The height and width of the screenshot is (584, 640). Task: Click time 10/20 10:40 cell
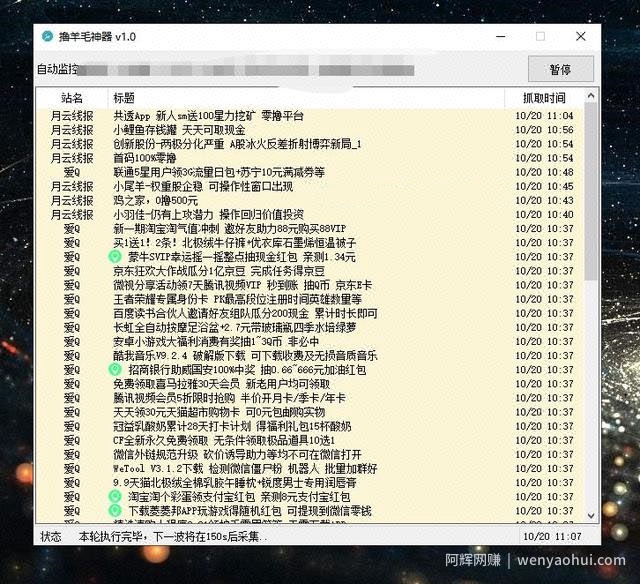point(544,215)
